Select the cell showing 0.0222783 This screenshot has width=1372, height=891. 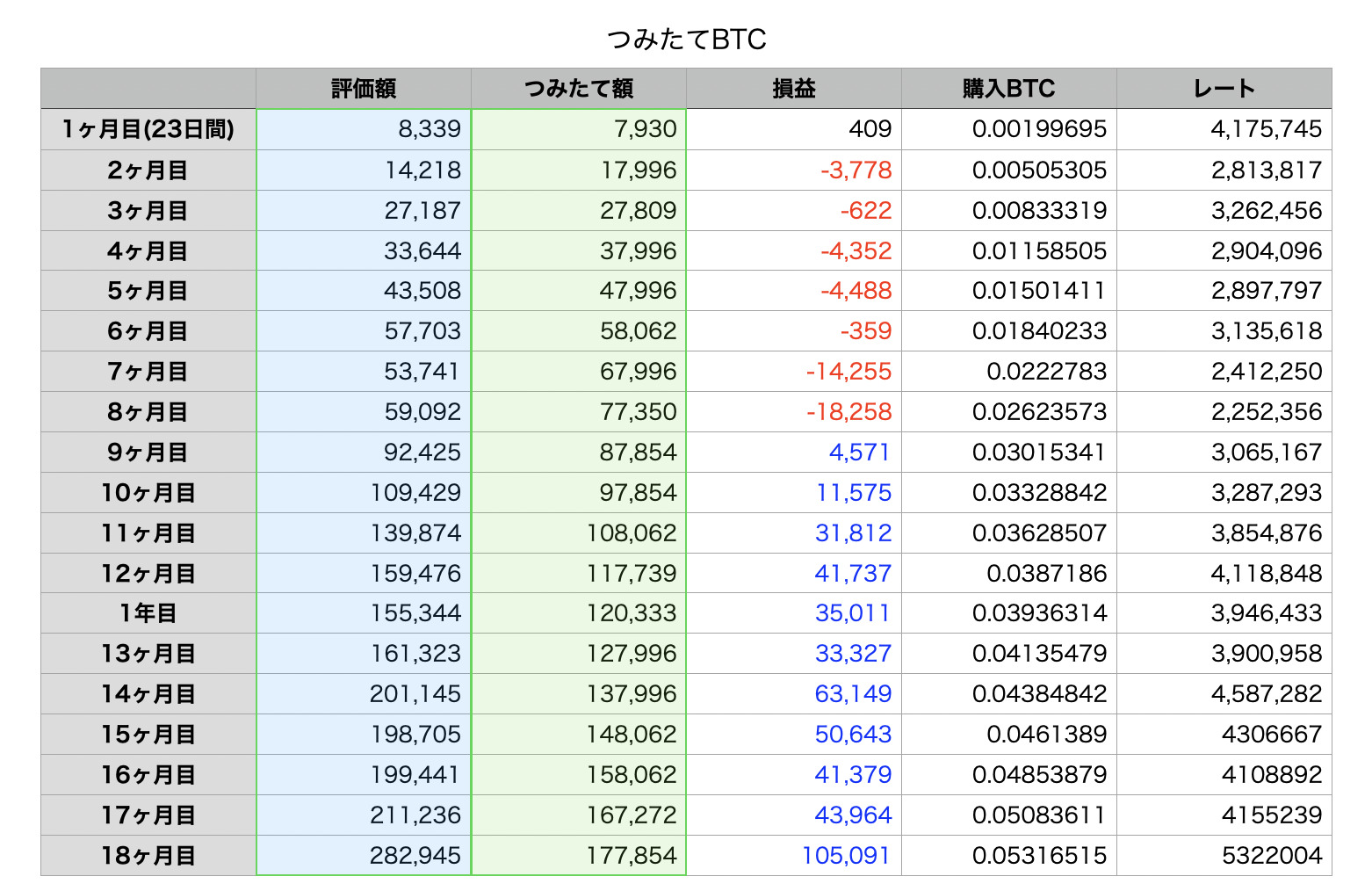pos(1009,371)
